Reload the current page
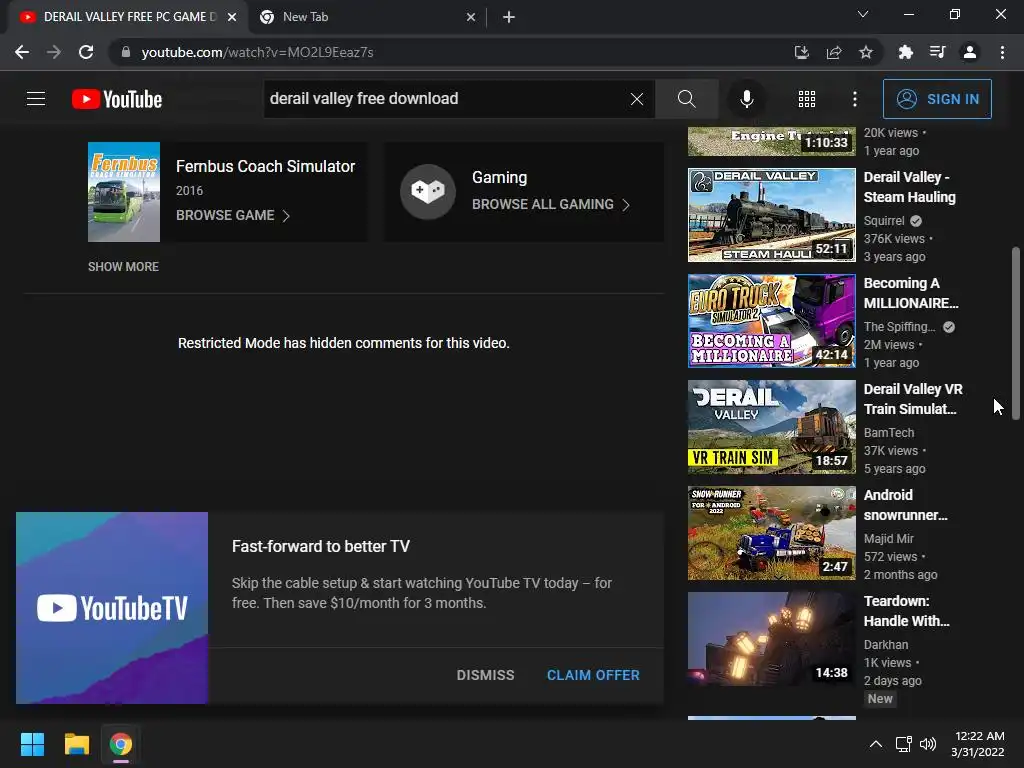The height and width of the screenshot is (768, 1024). [86, 52]
